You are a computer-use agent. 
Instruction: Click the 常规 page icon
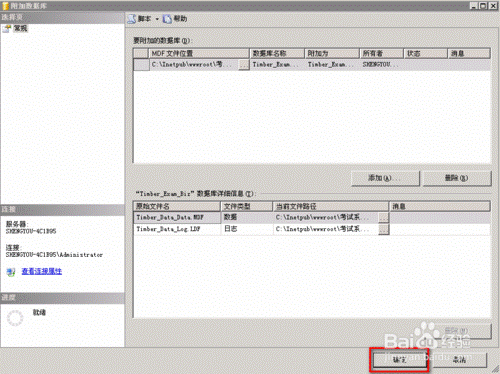[x=6, y=29]
